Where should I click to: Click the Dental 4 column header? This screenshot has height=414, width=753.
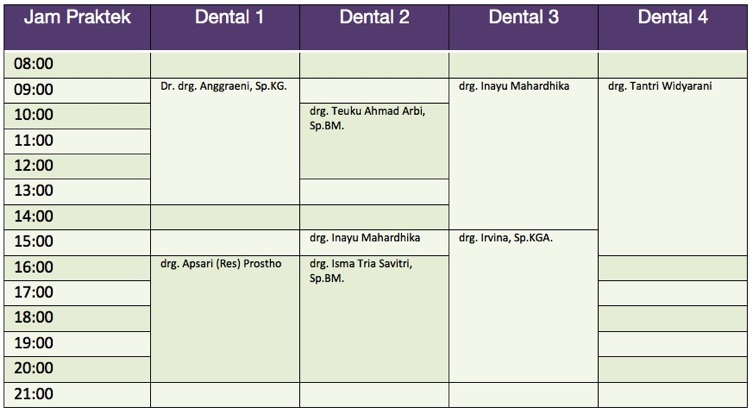(x=673, y=18)
